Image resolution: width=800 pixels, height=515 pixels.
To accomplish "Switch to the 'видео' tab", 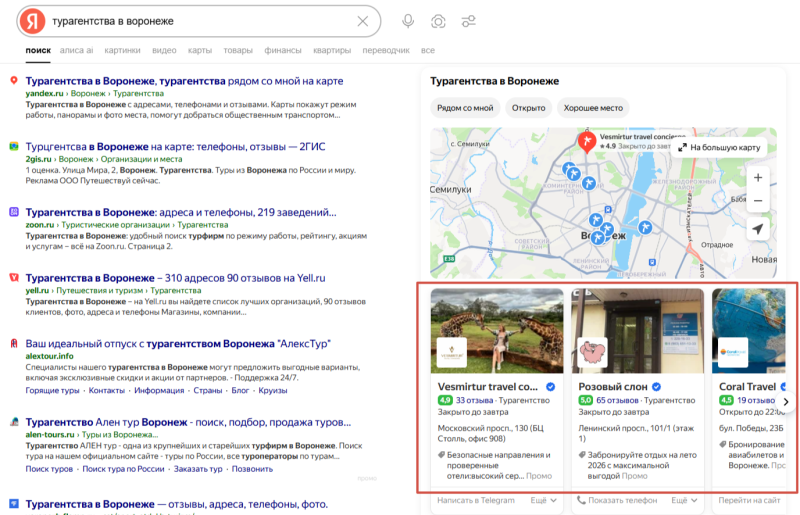I will point(164,50).
